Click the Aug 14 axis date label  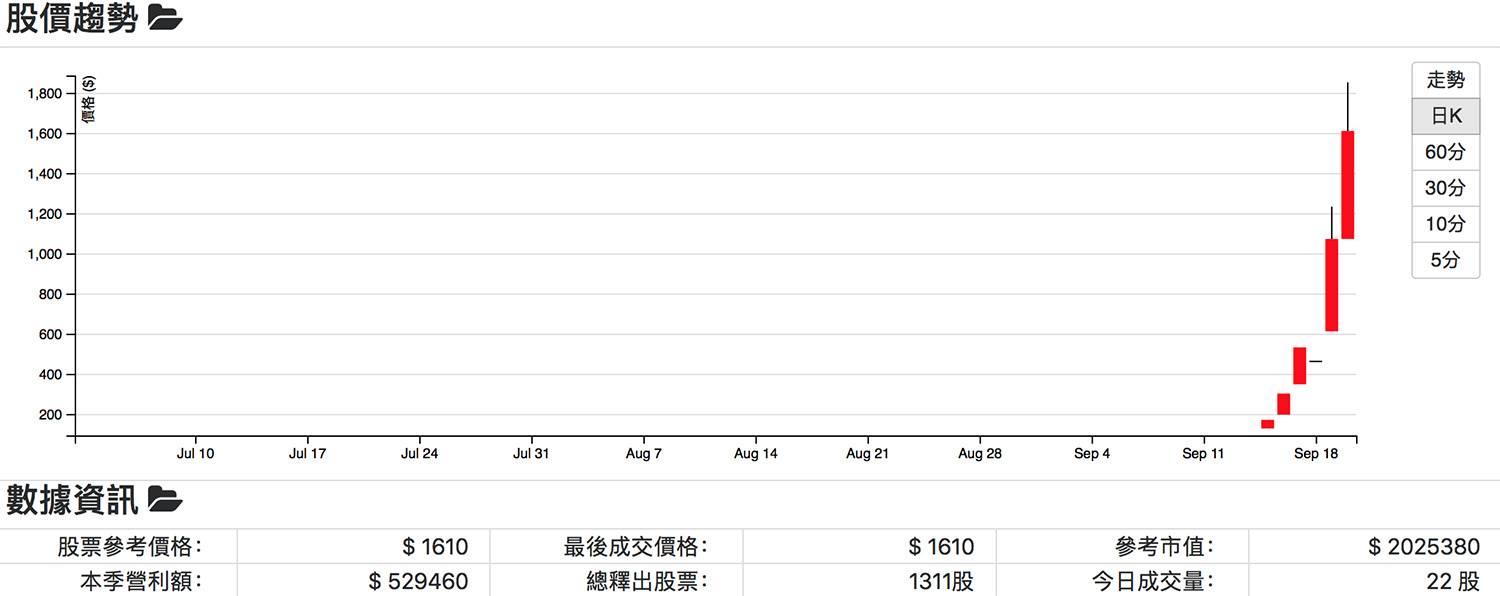(755, 454)
